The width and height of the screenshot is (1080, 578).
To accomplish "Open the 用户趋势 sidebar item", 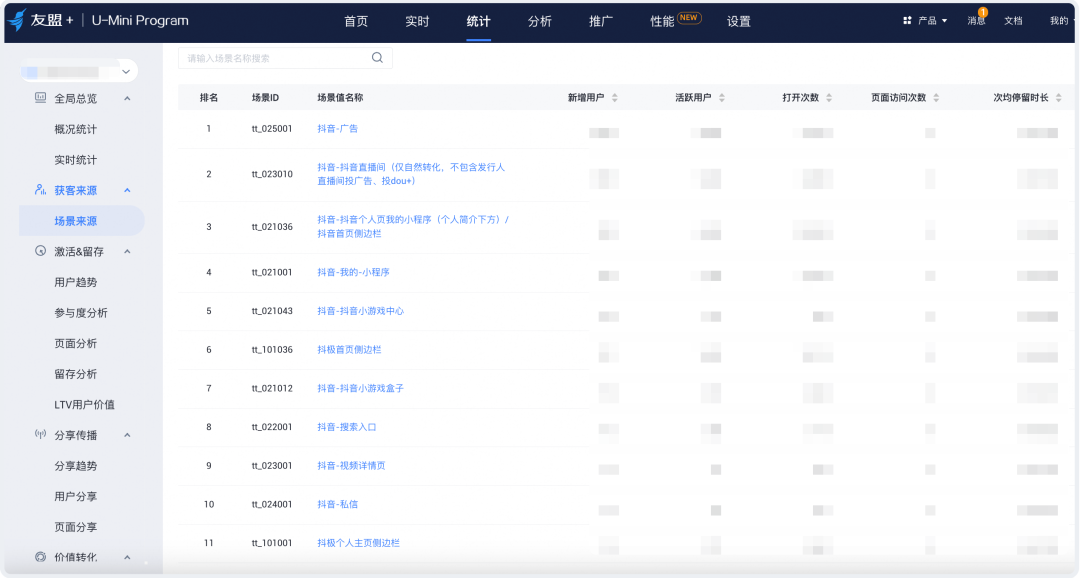I will click(76, 282).
